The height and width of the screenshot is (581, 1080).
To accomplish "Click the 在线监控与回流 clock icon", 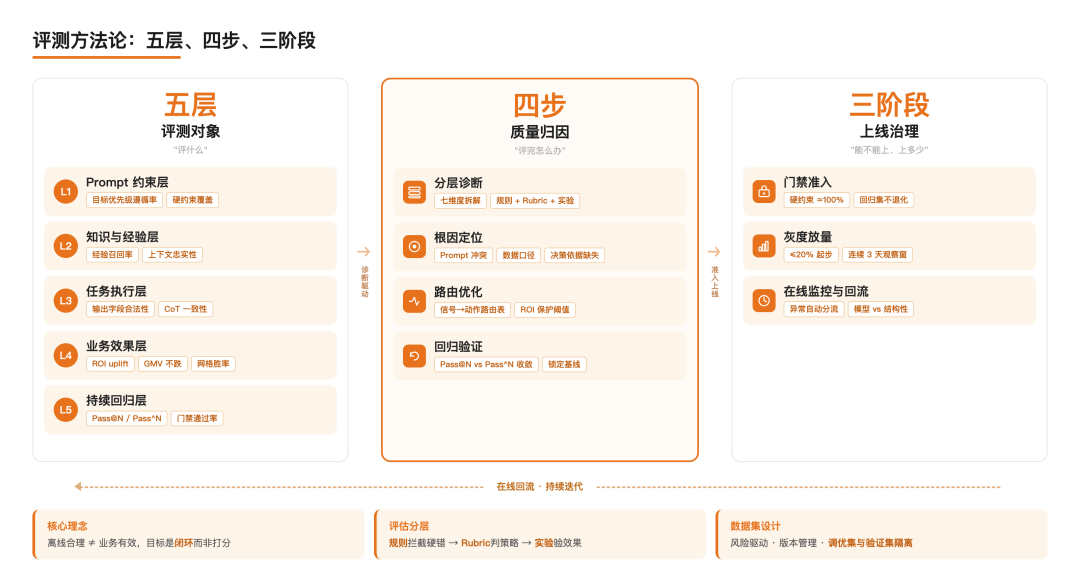I will tap(764, 300).
